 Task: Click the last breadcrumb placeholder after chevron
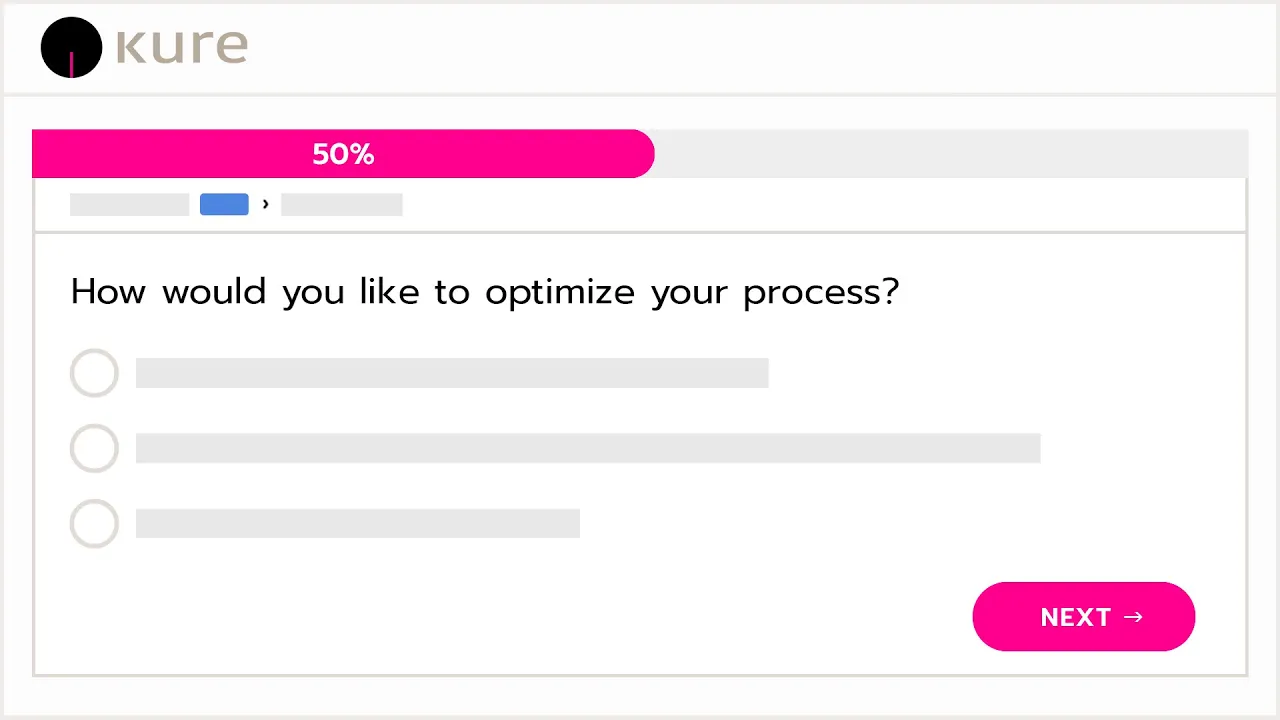[x=341, y=204]
